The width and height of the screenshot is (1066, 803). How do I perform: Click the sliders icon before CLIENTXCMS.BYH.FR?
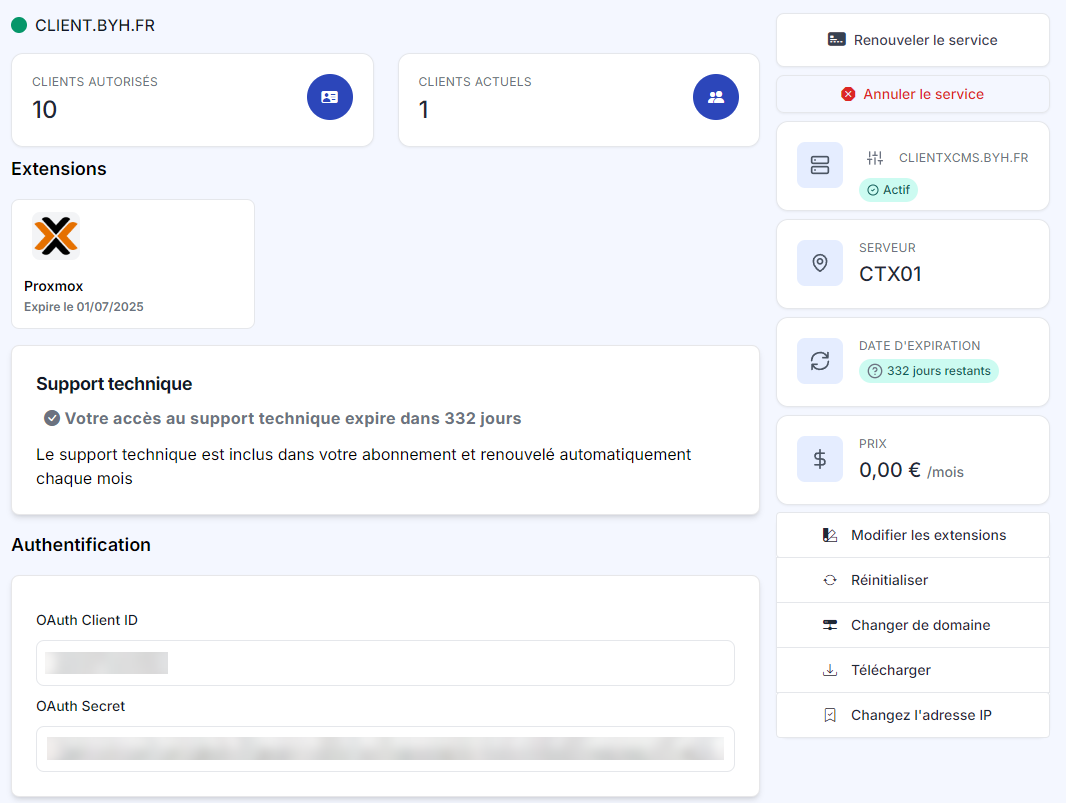point(875,157)
